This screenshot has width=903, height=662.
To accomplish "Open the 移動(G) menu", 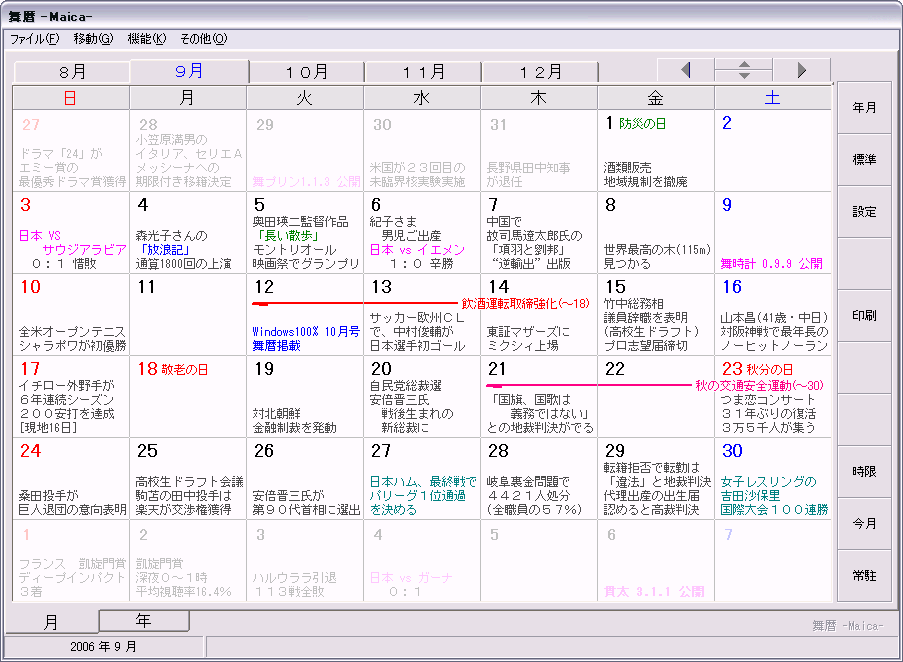I will (x=93, y=39).
